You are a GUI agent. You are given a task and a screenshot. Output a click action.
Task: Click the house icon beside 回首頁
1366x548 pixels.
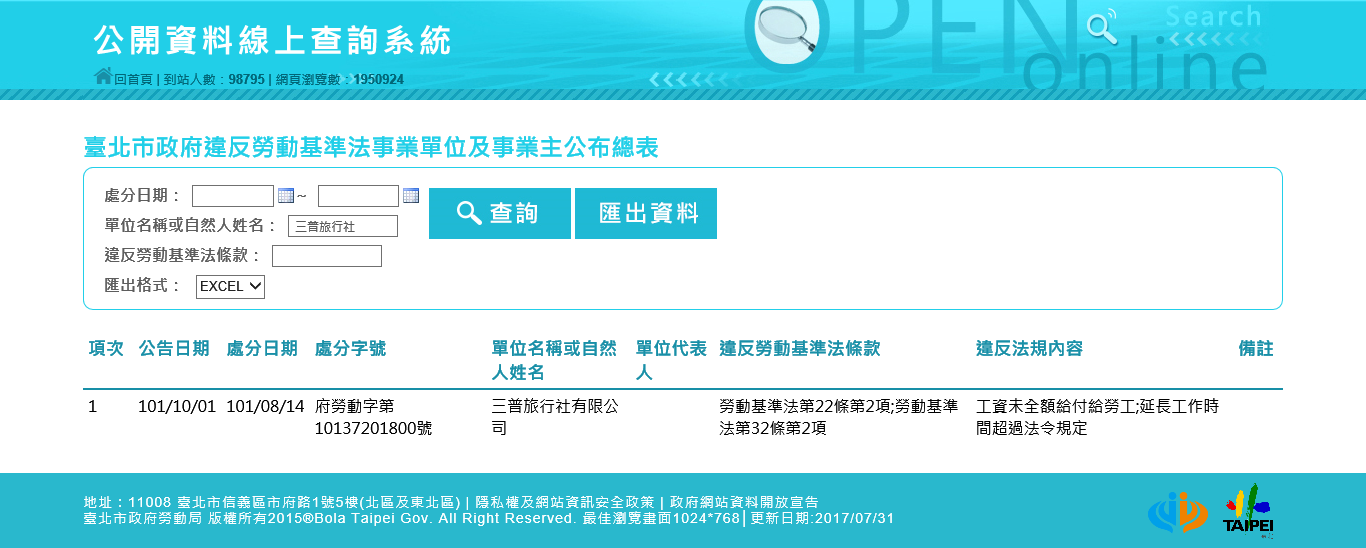[102, 76]
